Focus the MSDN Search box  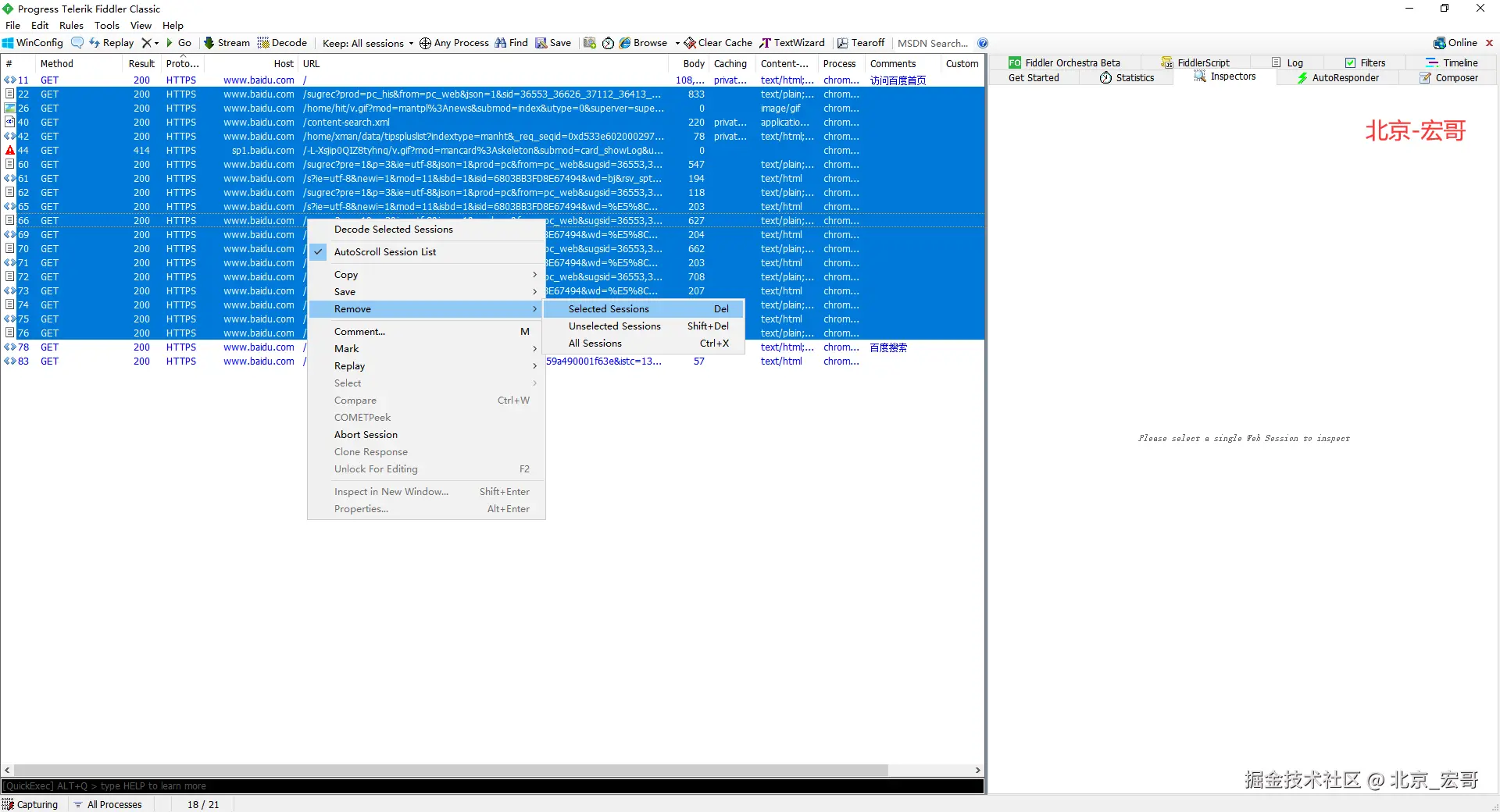(933, 43)
